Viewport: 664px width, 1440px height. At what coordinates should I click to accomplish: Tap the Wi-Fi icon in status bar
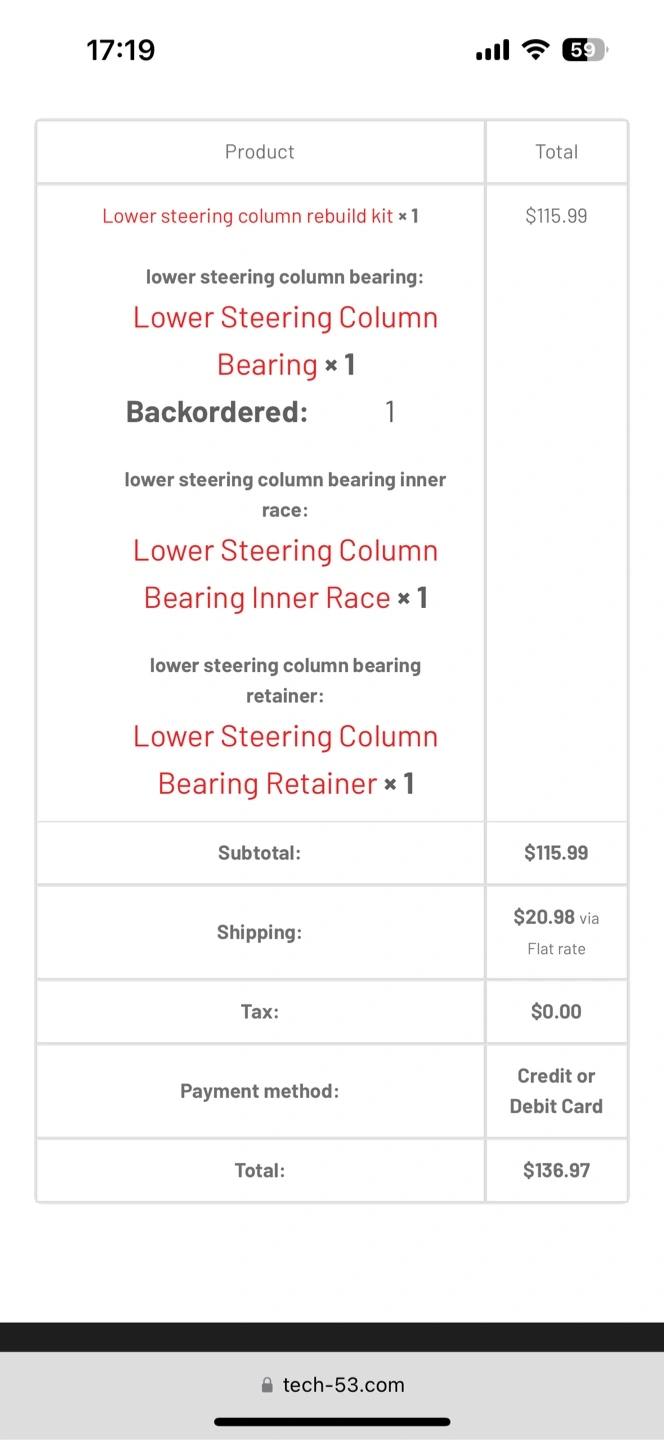click(537, 50)
